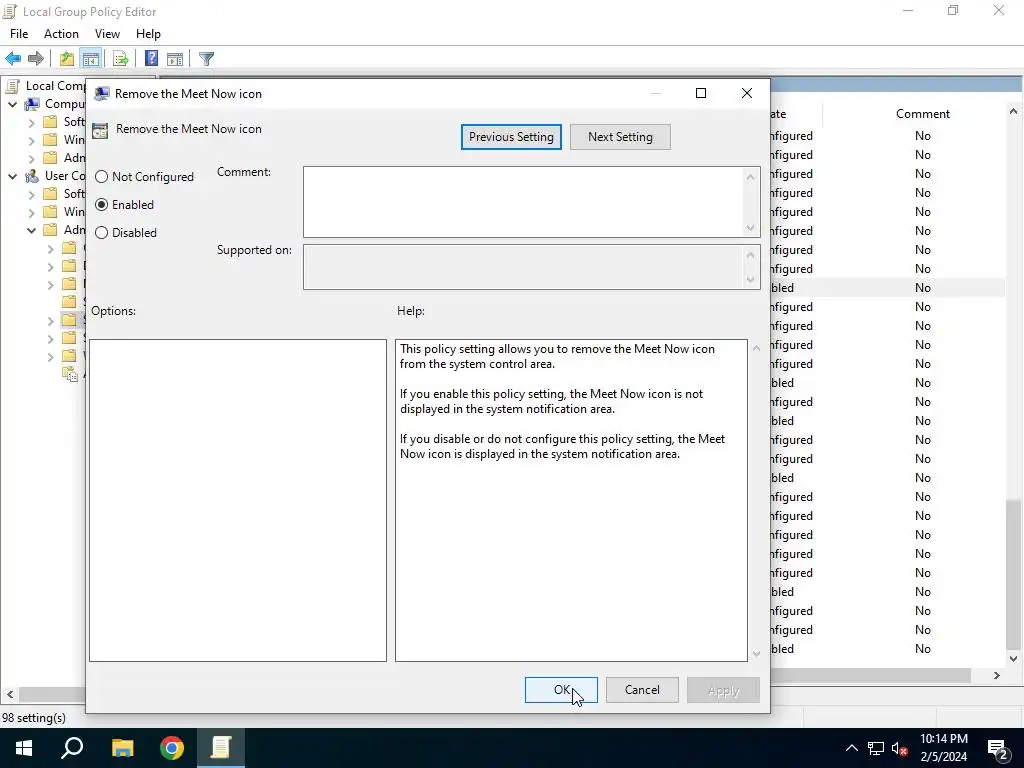Screen dimensions: 1024x768
Task: Launch Google Chrome from the taskbar
Action: click(x=172, y=748)
